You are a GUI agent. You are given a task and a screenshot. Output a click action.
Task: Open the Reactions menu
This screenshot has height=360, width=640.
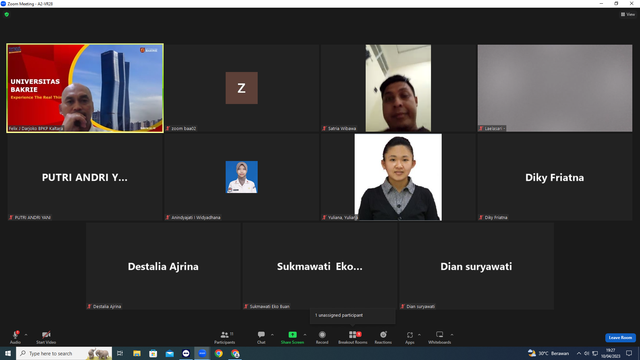point(383,337)
